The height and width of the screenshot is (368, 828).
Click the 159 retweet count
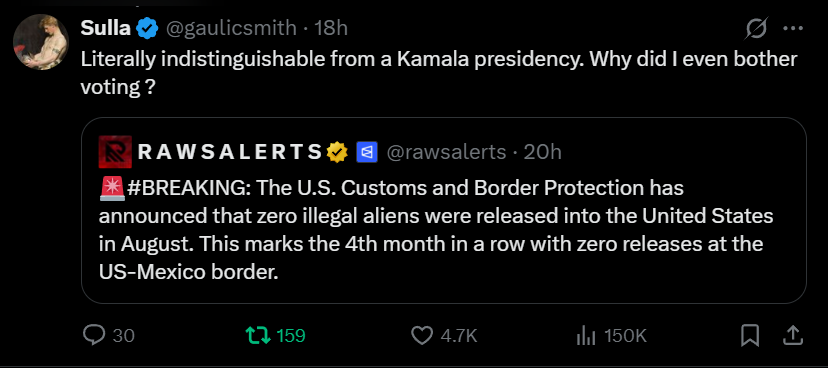291,335
